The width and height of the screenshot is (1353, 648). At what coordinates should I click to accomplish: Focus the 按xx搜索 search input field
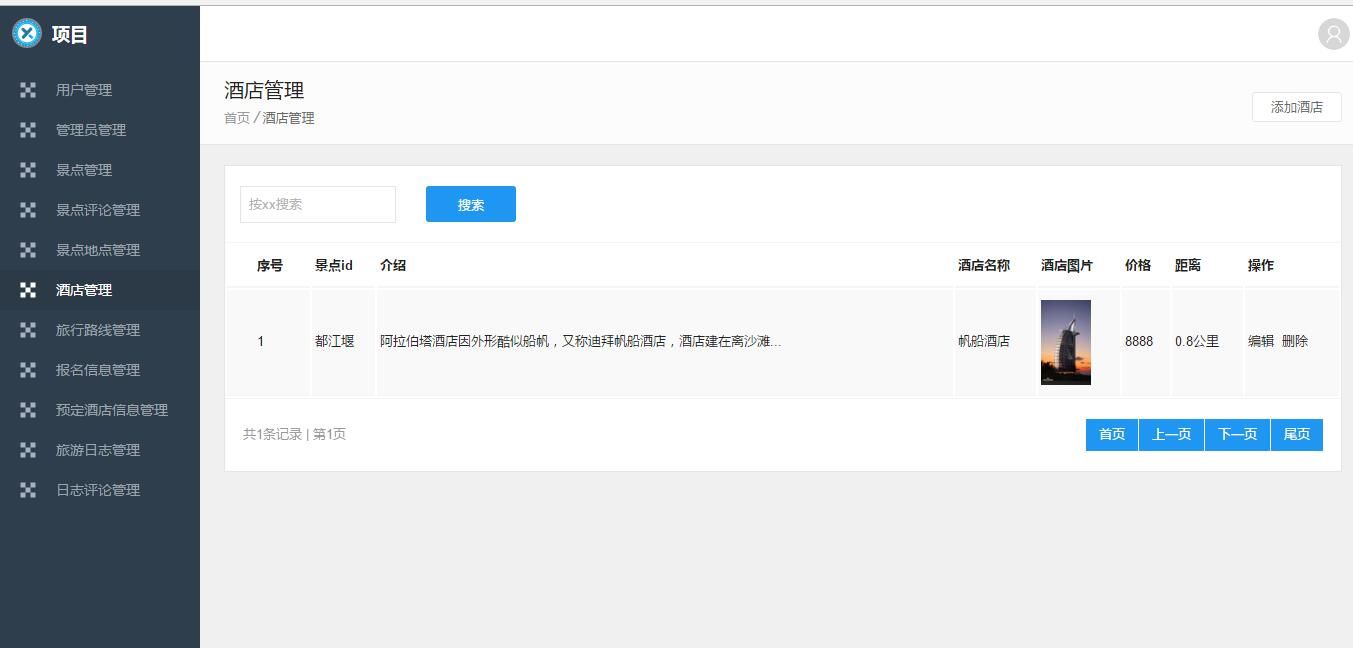click(318, 205)
